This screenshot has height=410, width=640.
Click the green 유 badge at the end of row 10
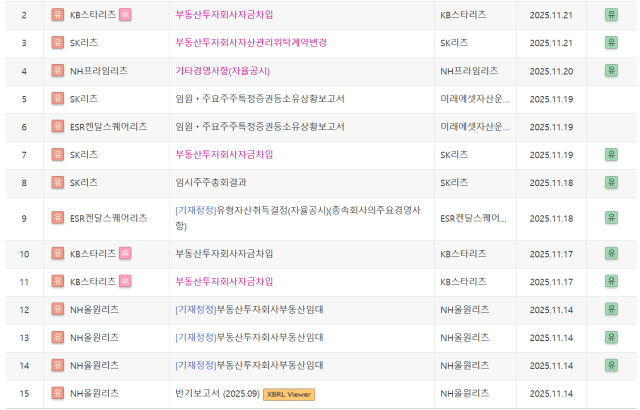pos(611,253)
